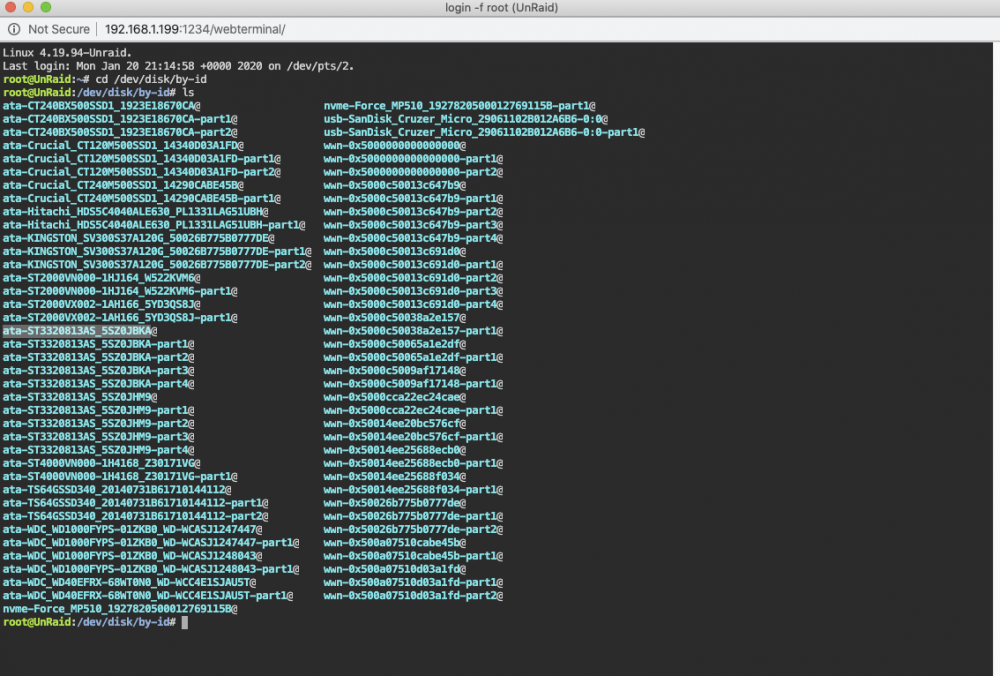Click entry ata-Hitachi_HDS5C4040ALE630_PL1331LAG51UBH
The width and height of the screenshot is (1000, 676).
tap(133, 212)
